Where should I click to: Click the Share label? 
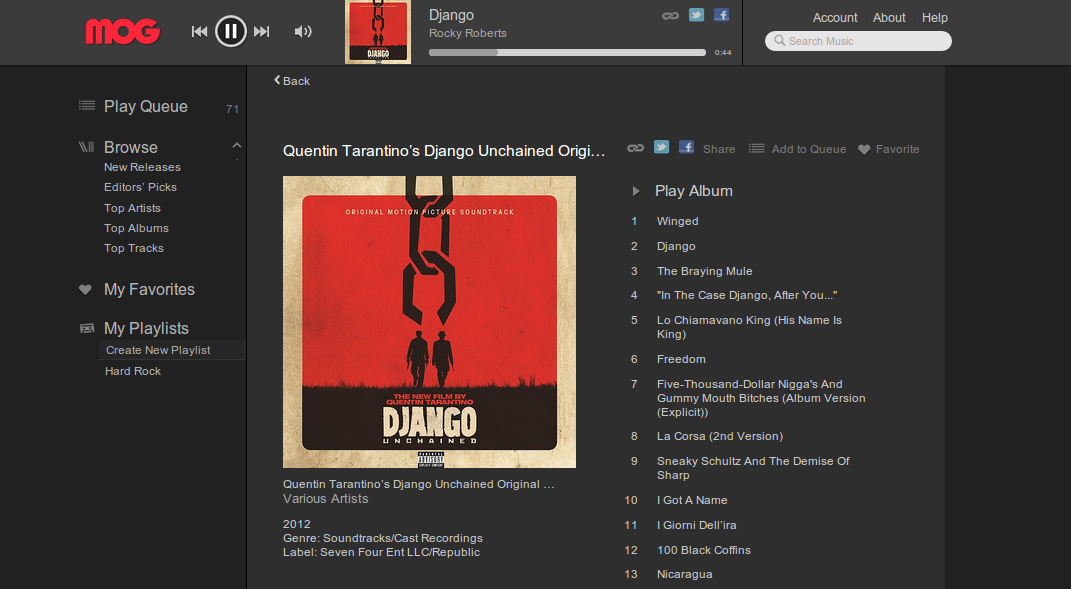click(x=719, y=149)
